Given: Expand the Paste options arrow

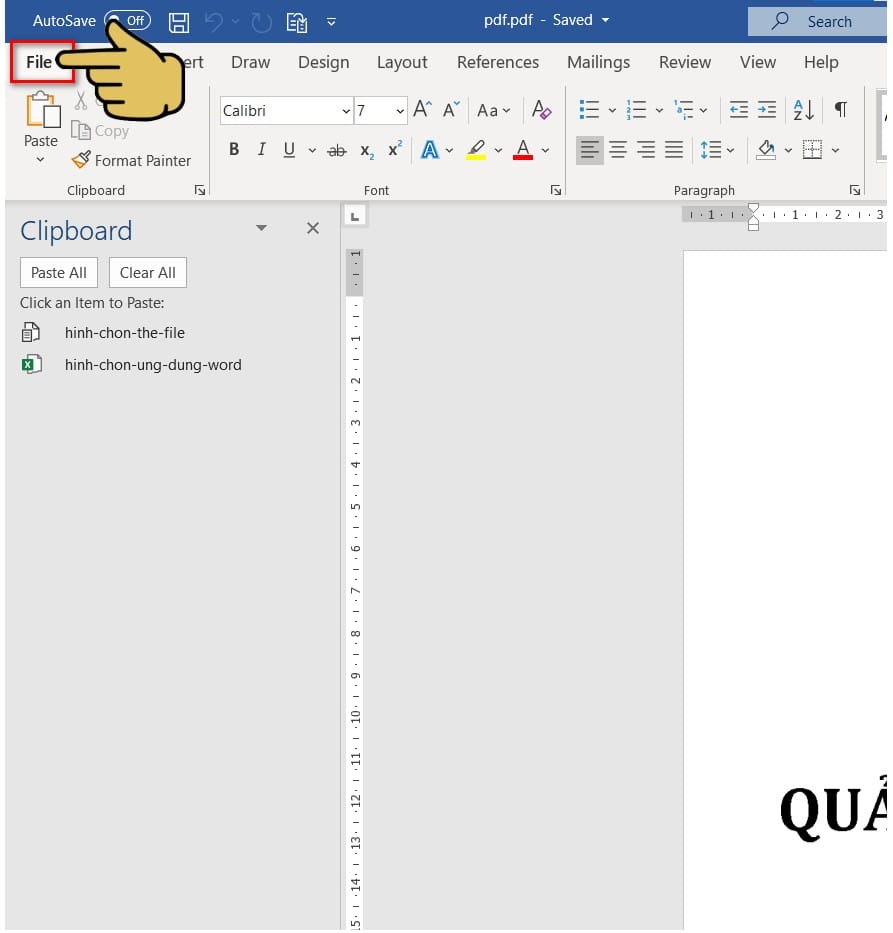Looking at the screenshot, I should pyautogui.click(x=40, y=159).
